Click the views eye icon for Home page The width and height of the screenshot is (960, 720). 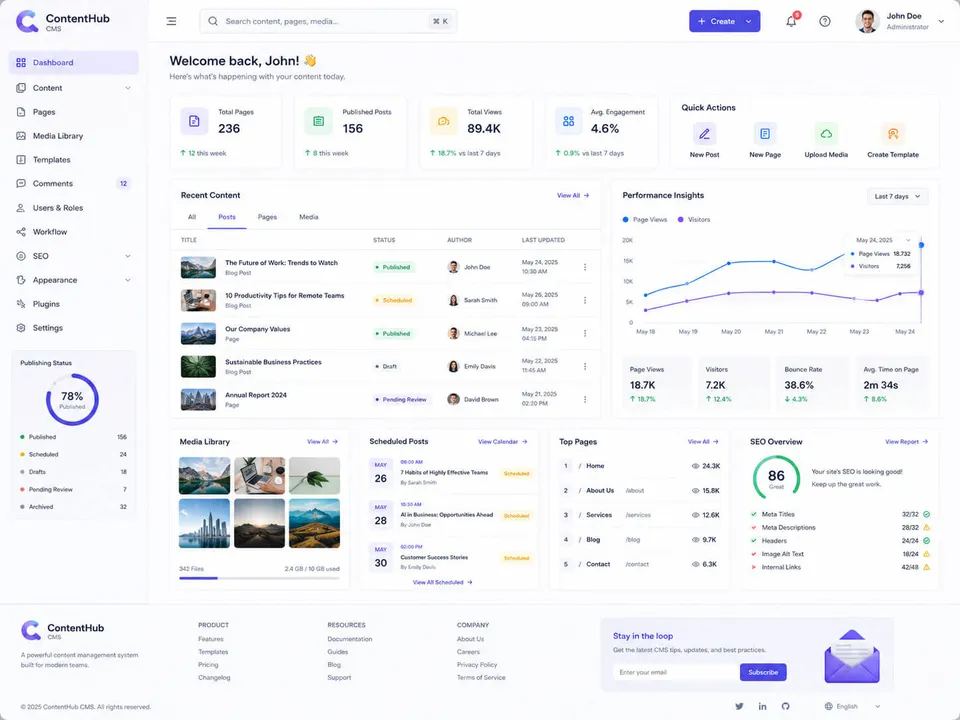[695, 466]
